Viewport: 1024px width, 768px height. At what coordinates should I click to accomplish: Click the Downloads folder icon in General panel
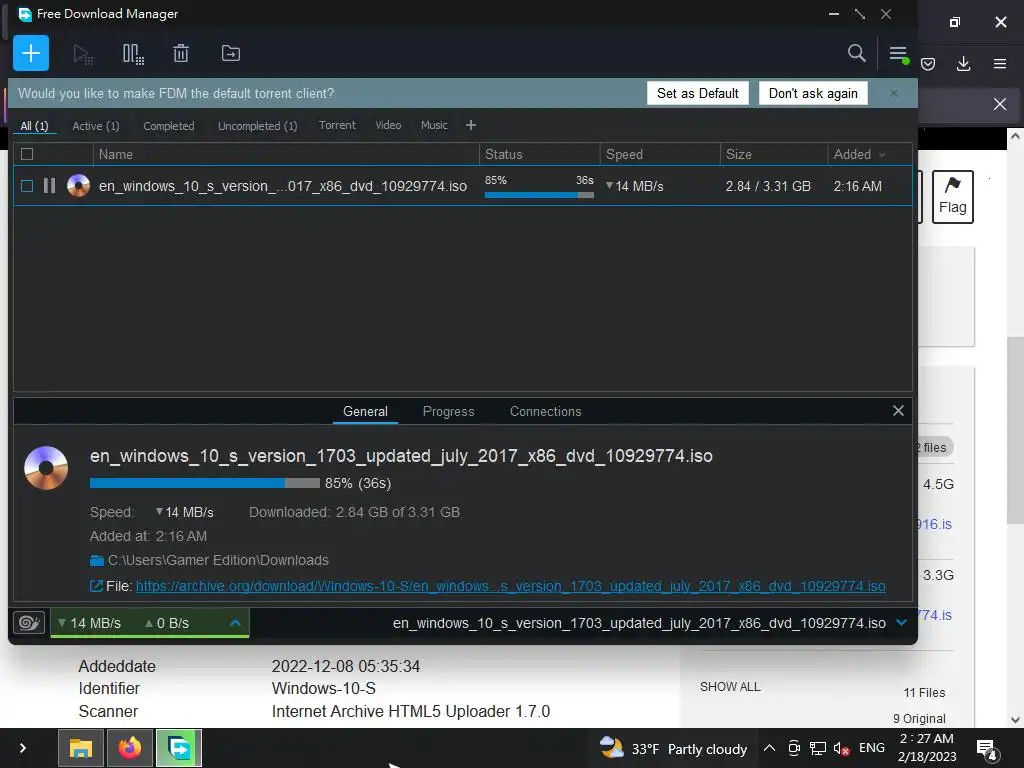click(x=97, y=560)
